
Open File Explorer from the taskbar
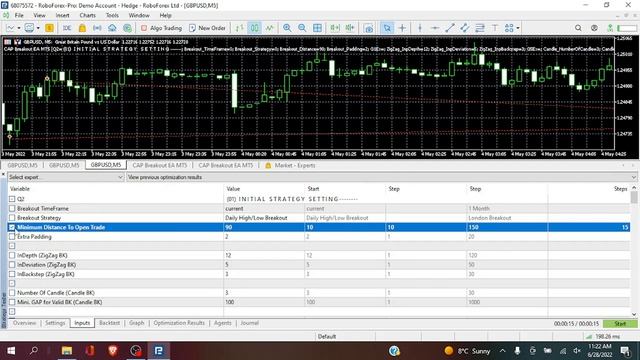pyautogui.click(x=67, y=351)
